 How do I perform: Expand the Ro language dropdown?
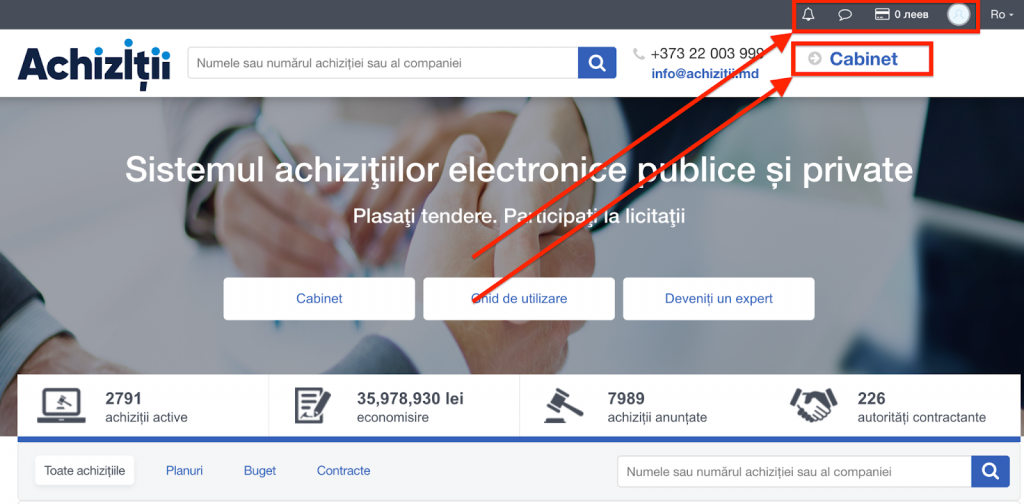pyautogui.click(x=1001, y=14)
